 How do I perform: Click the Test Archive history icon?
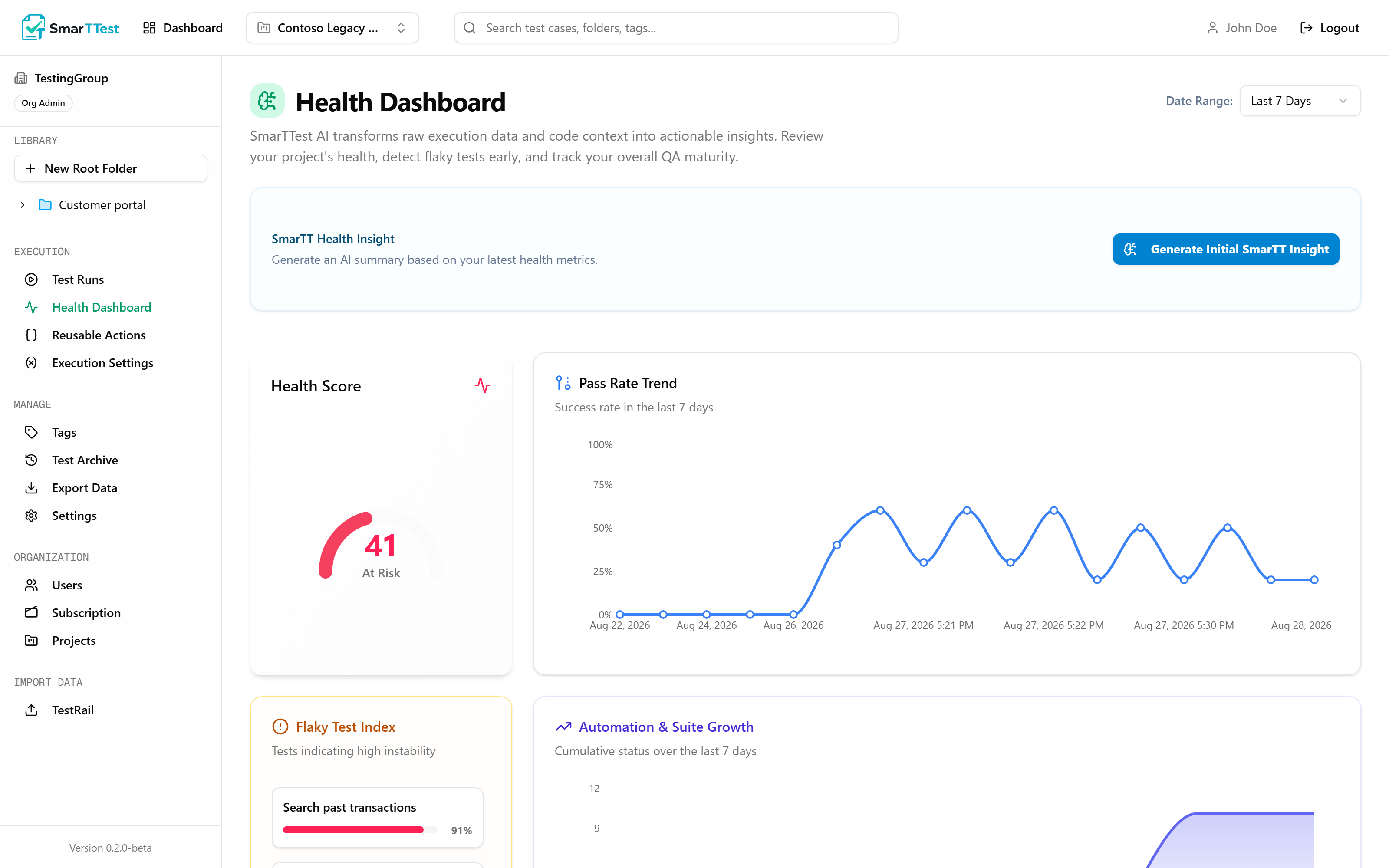point(32,460)
